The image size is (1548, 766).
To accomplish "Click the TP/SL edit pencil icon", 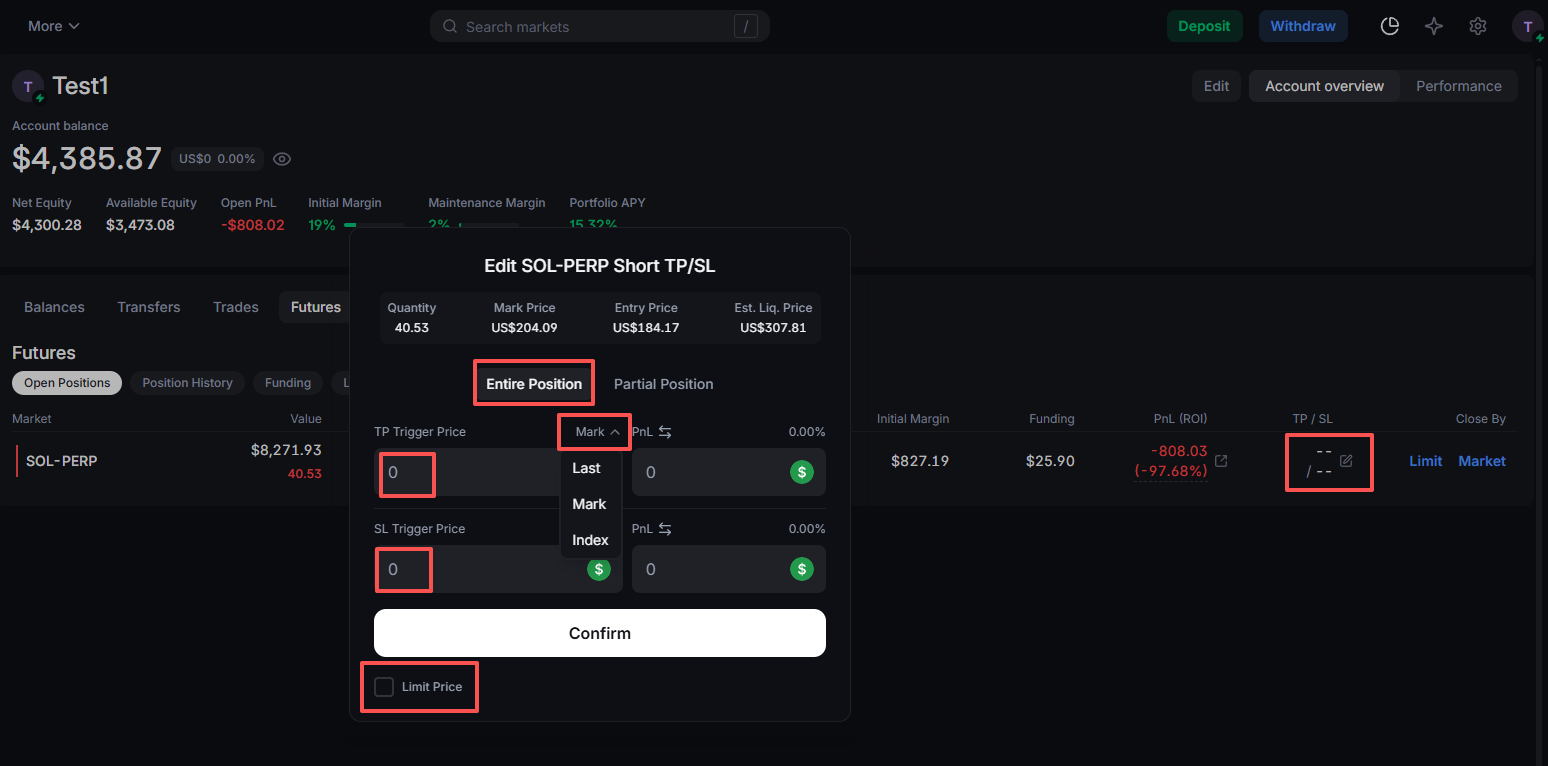I will 1346,461.
